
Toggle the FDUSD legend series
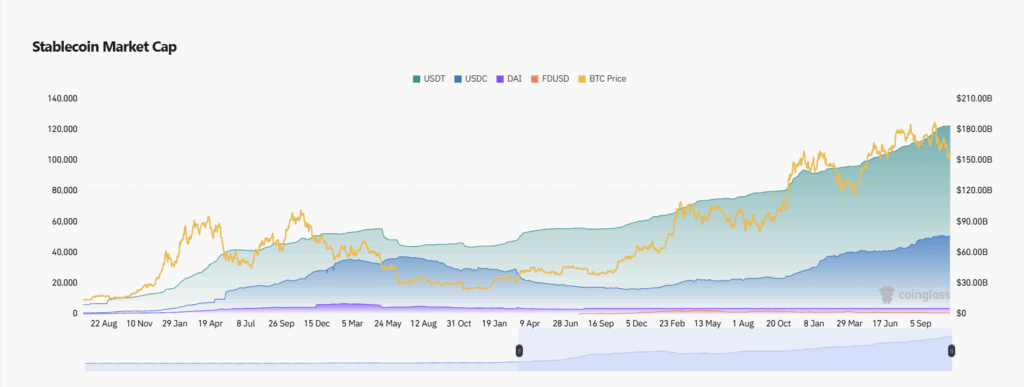click(x=550, y=79)
